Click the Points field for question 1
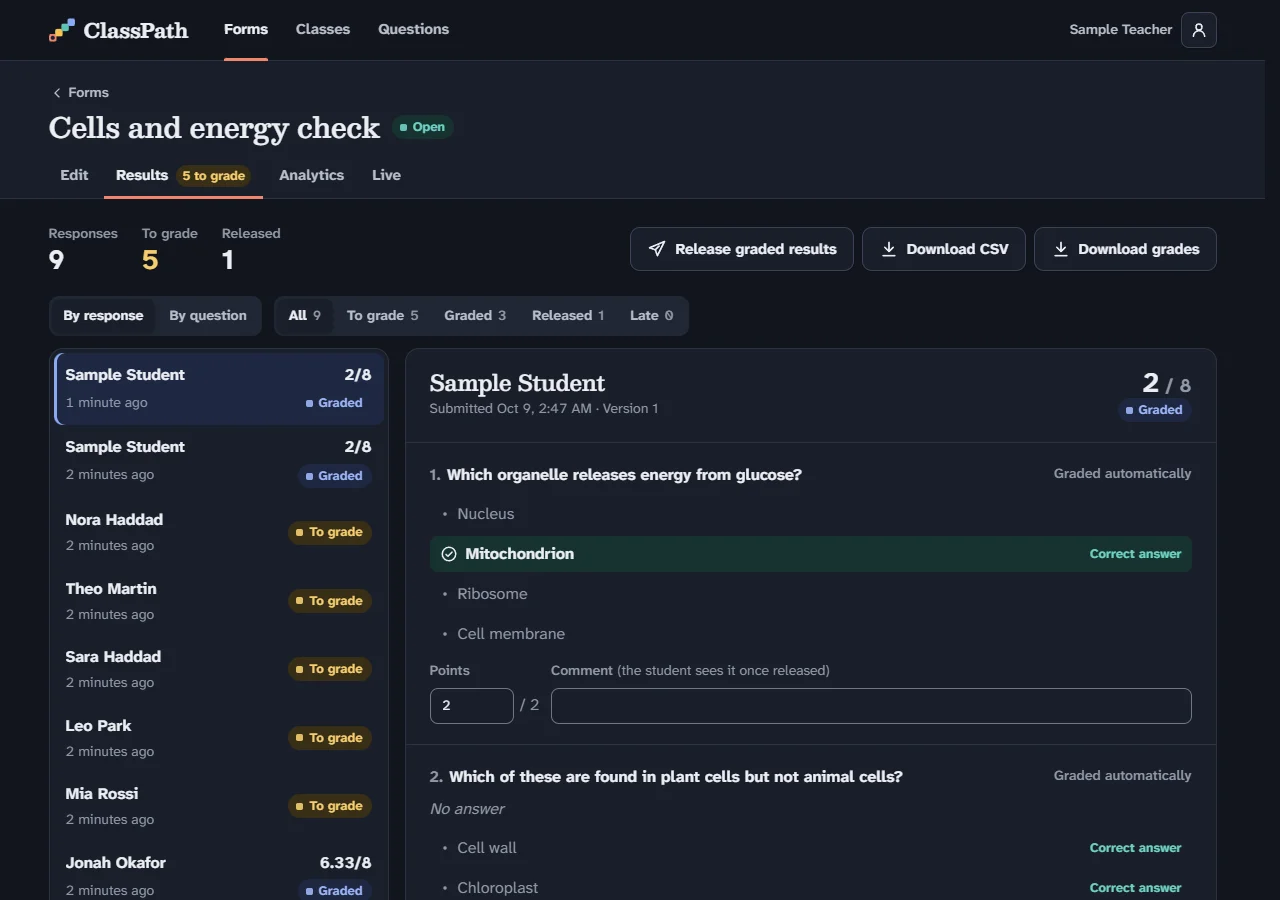 472,706
